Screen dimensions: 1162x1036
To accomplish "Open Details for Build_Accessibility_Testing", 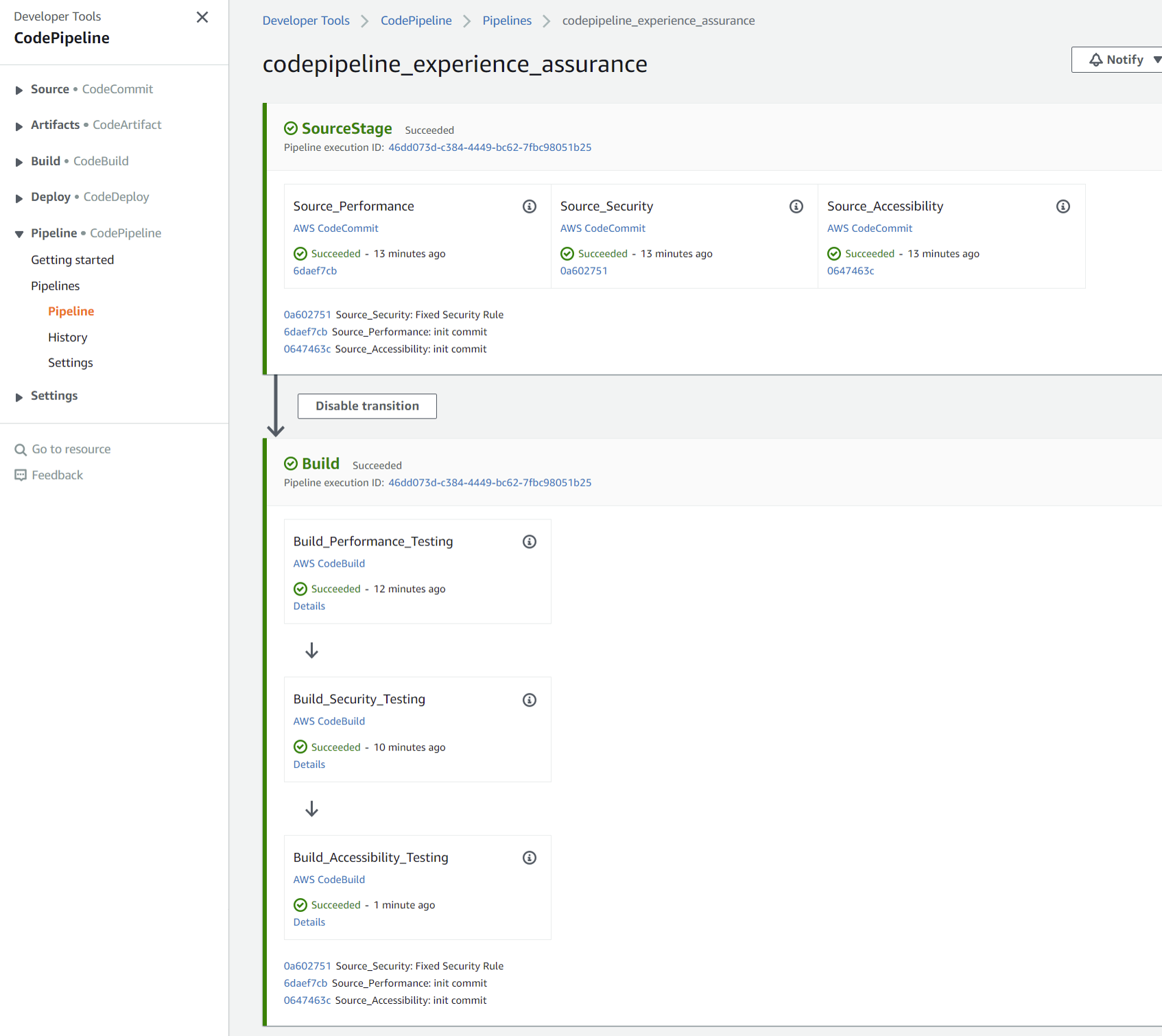I will [309, 923].
